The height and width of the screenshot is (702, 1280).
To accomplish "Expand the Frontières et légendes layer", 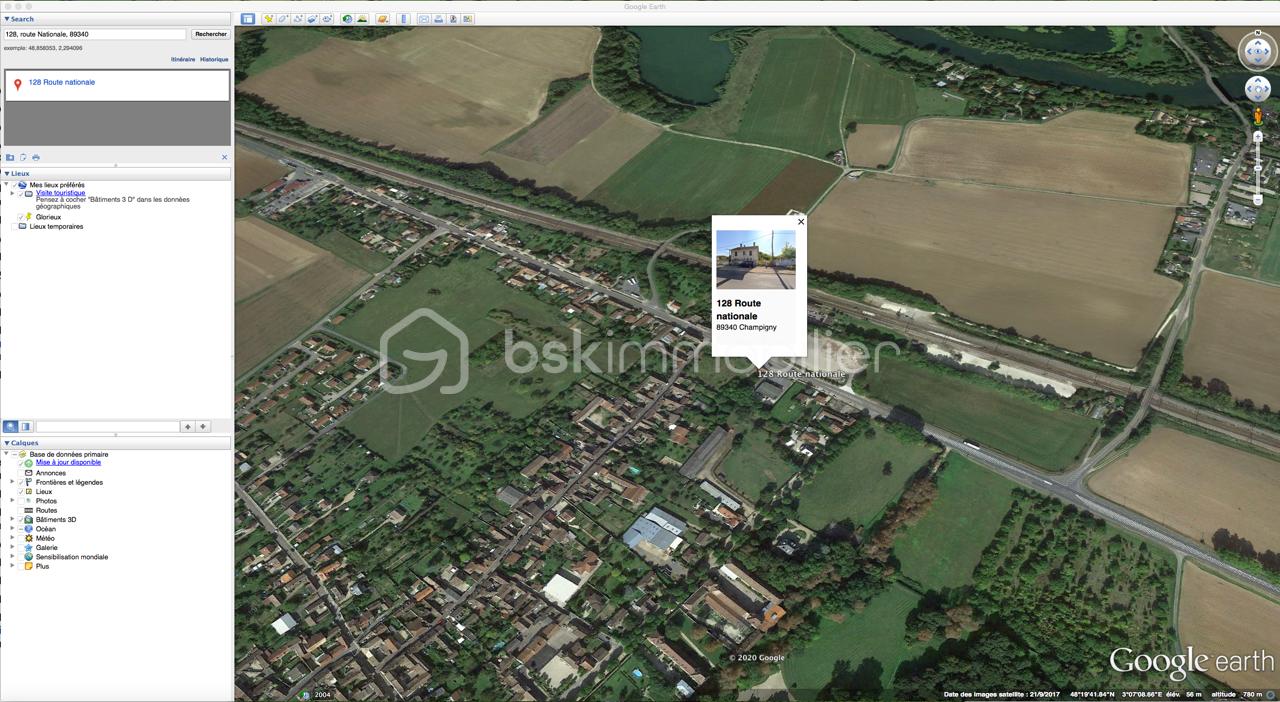I will [12, 482].
